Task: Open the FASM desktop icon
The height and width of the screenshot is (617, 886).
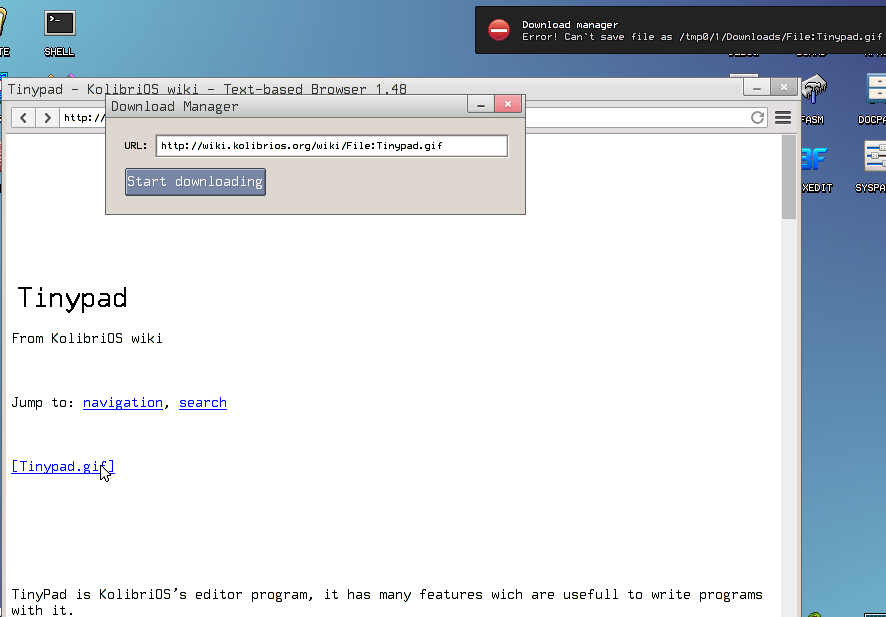Action: tap(814, 91)
